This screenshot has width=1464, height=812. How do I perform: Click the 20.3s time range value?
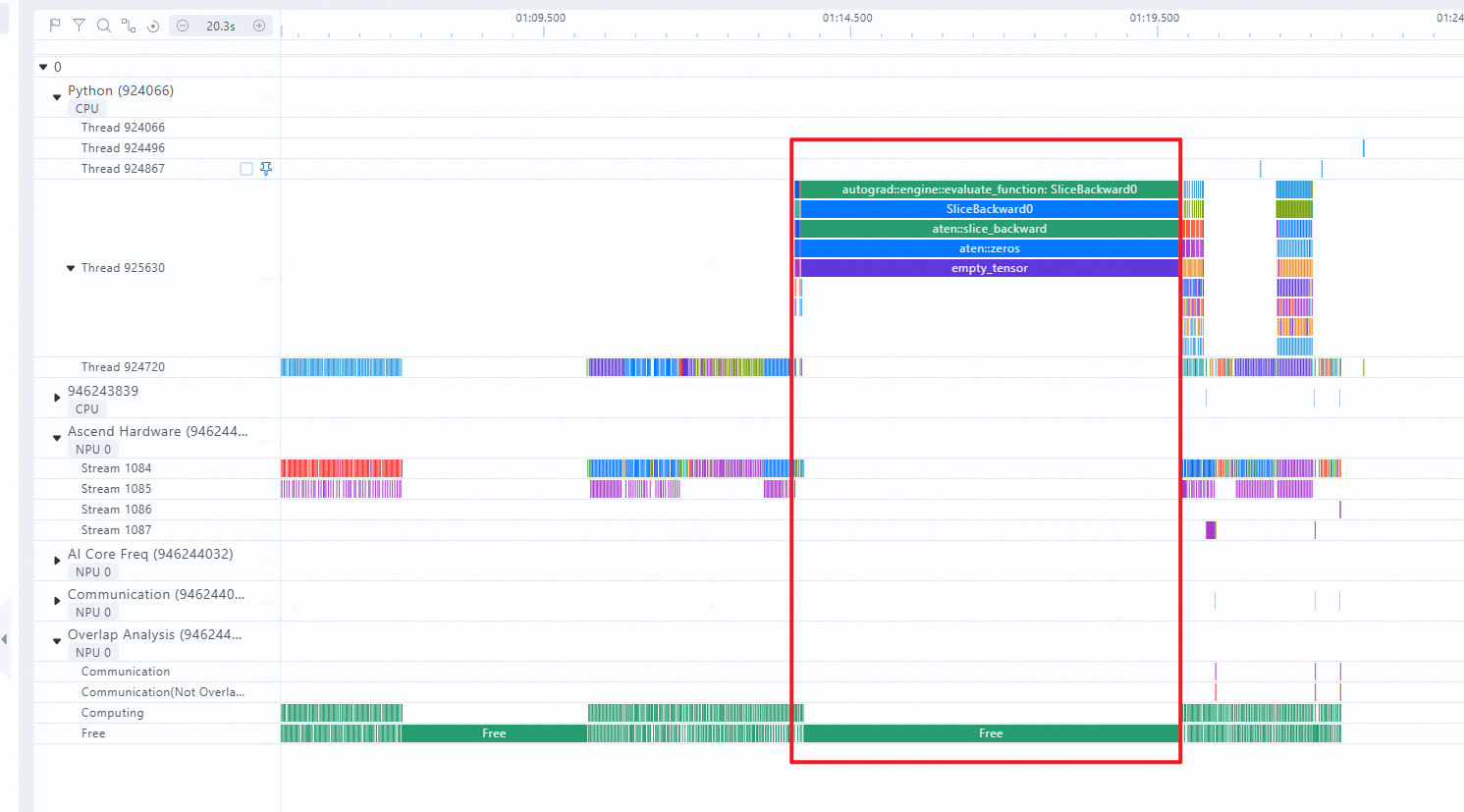[x=221, y=27]
